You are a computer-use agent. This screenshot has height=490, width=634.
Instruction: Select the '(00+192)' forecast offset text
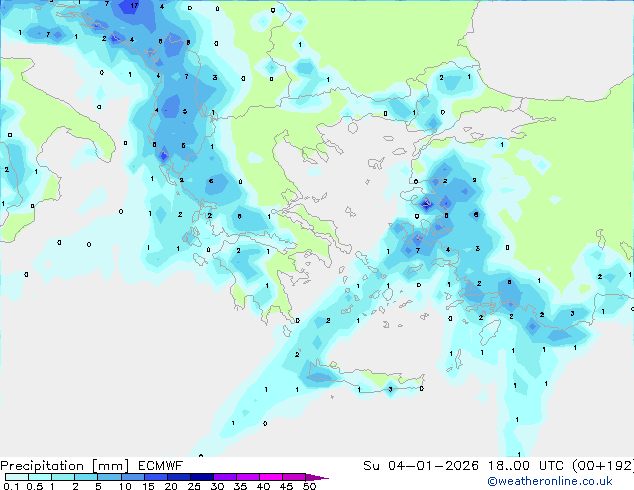pyautogui.click(x=603, y=466)
